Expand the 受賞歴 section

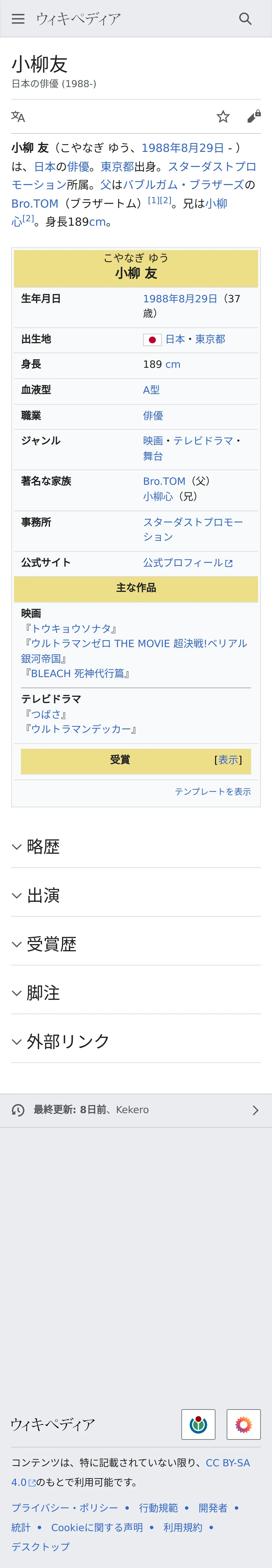[x=51, y=944]
